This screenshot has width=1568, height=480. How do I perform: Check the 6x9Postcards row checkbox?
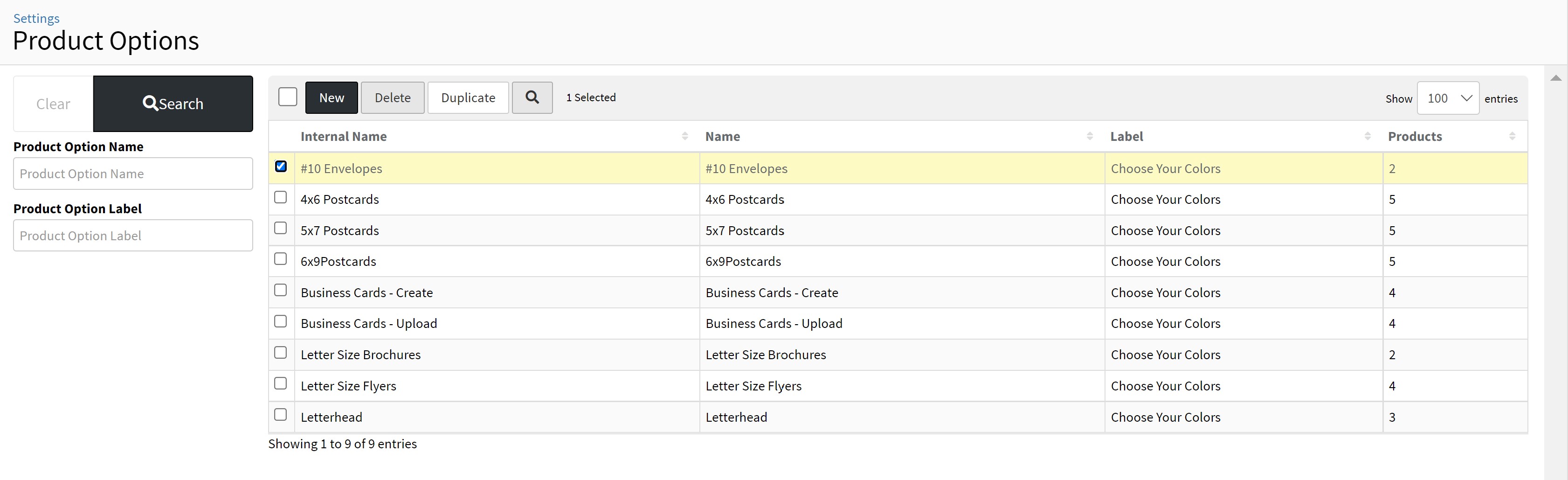281,259
